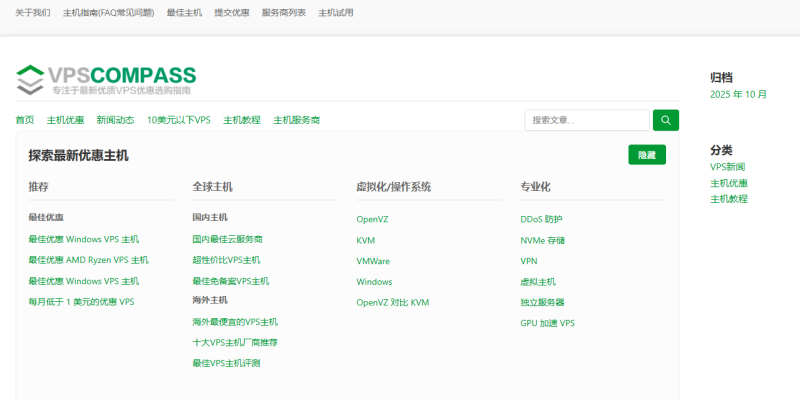Focus the 搜索文章 search field
Image resolution: width=800 pixels, height=400 pixels.
(587, 120)
